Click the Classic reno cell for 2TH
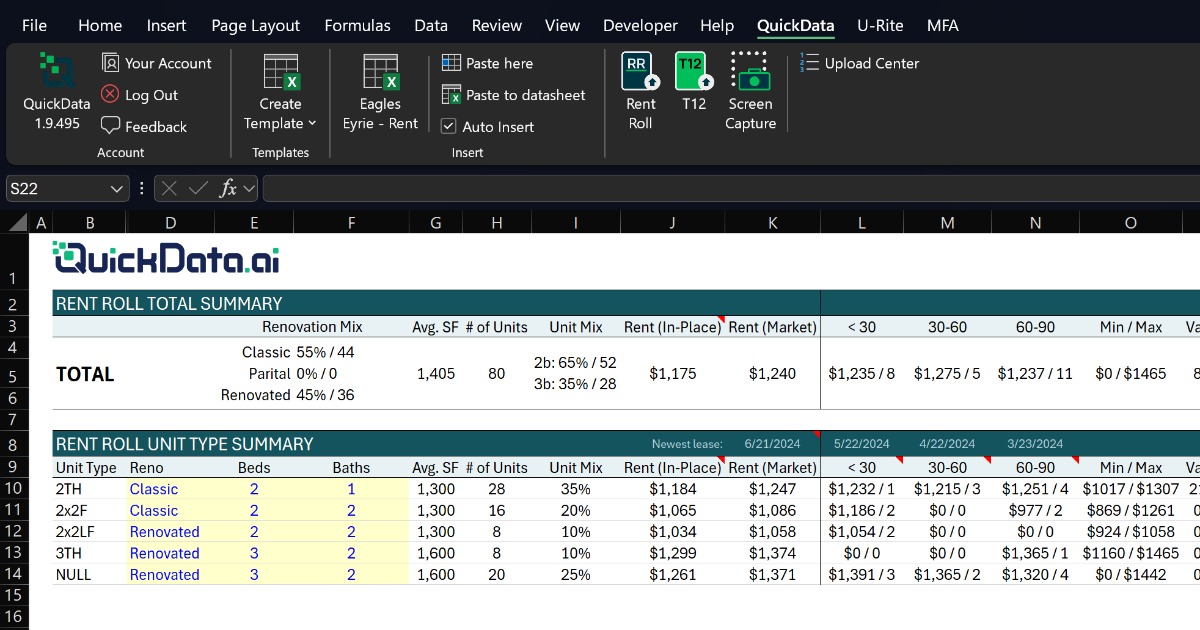Viewport: 1200px width, 630px height. pos(154,489)
